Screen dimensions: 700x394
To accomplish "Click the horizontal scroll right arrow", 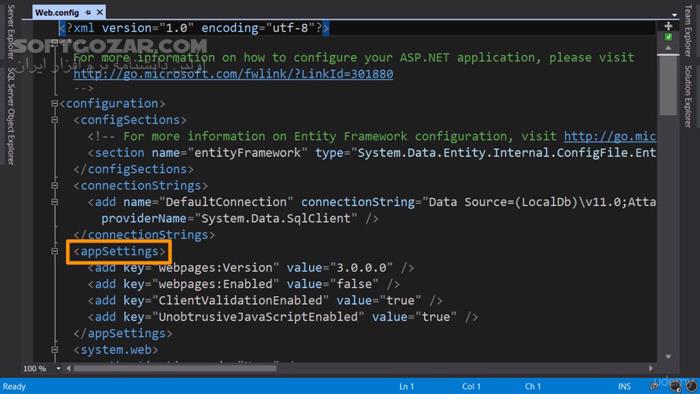I will tap(651, 369).
